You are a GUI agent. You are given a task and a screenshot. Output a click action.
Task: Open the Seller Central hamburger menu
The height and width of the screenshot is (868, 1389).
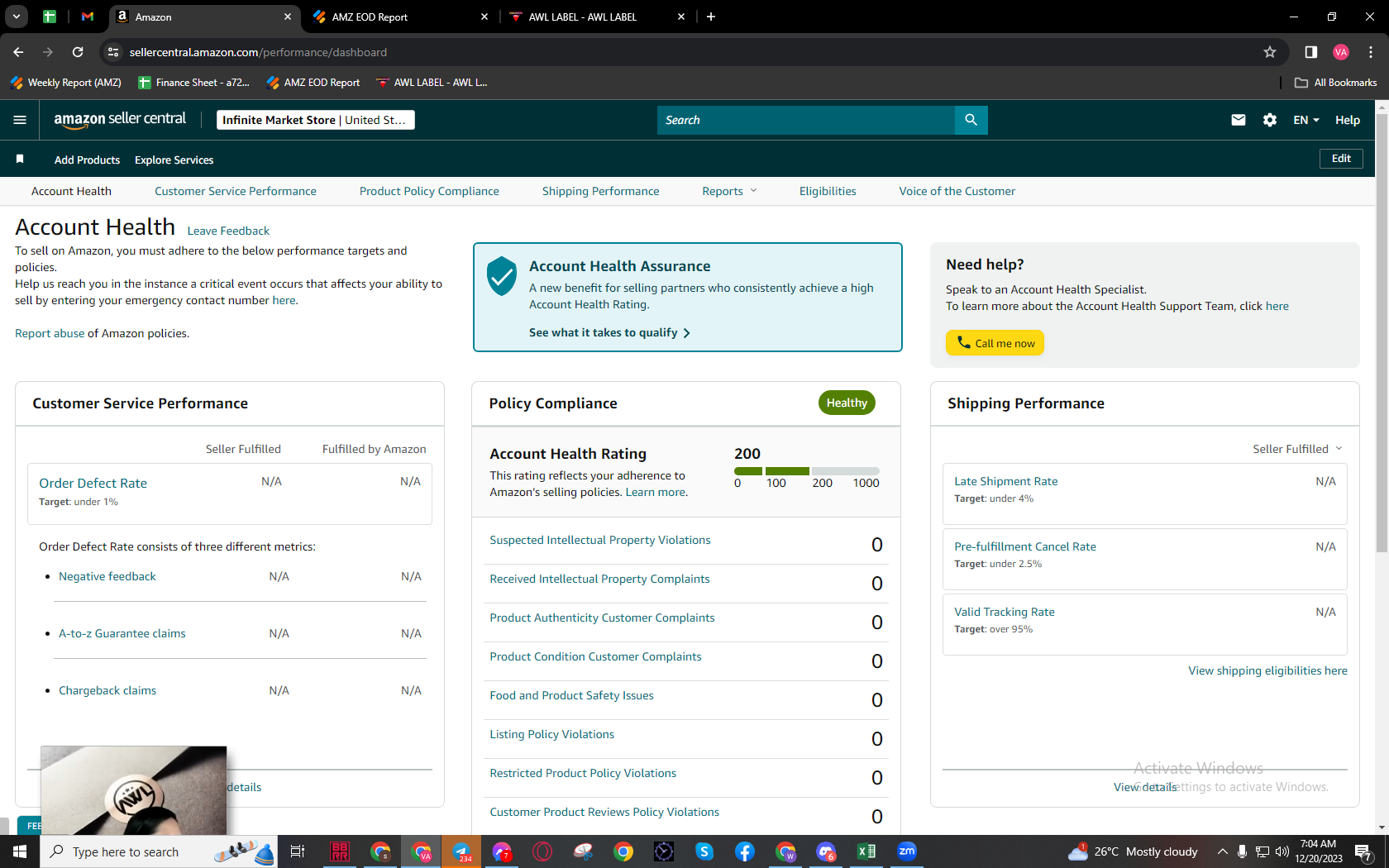[x=20, y=120]
